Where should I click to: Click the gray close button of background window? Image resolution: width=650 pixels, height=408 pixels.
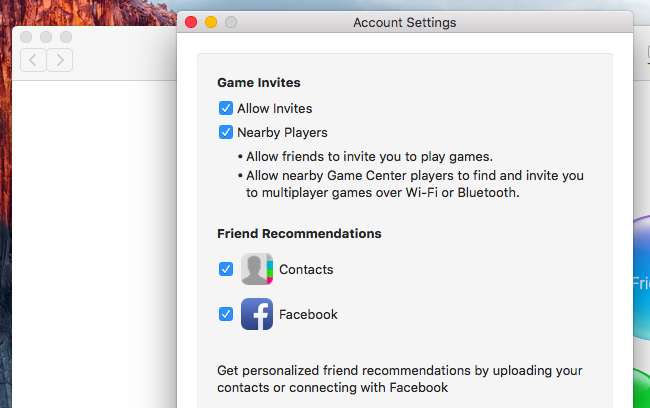click(x=27, y=37)
